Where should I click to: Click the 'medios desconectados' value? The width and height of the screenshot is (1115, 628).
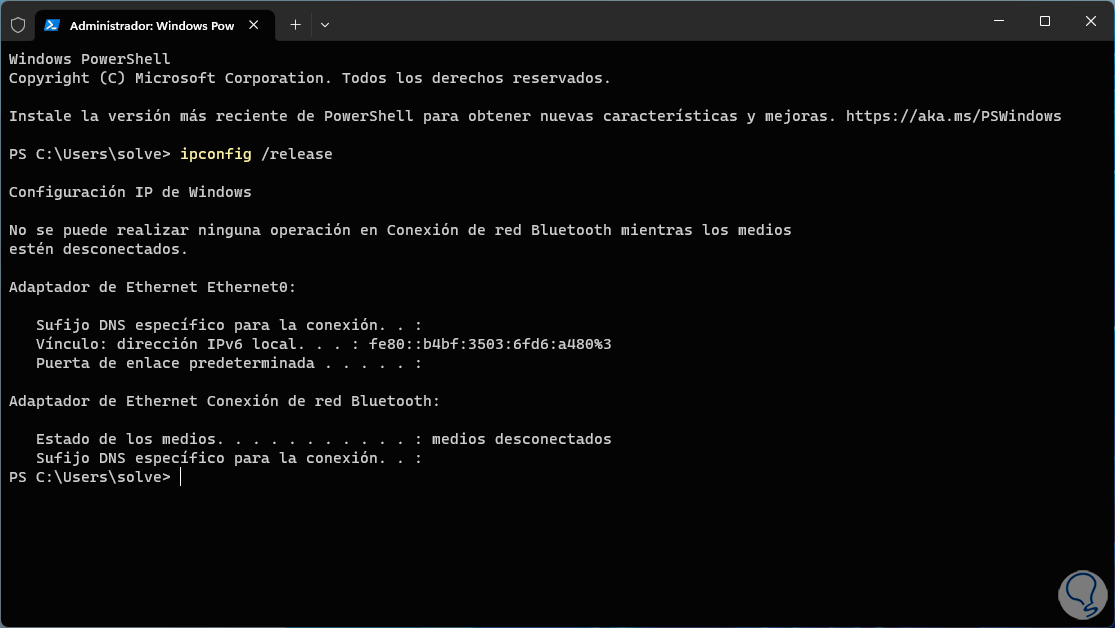(x=521, y=440)
